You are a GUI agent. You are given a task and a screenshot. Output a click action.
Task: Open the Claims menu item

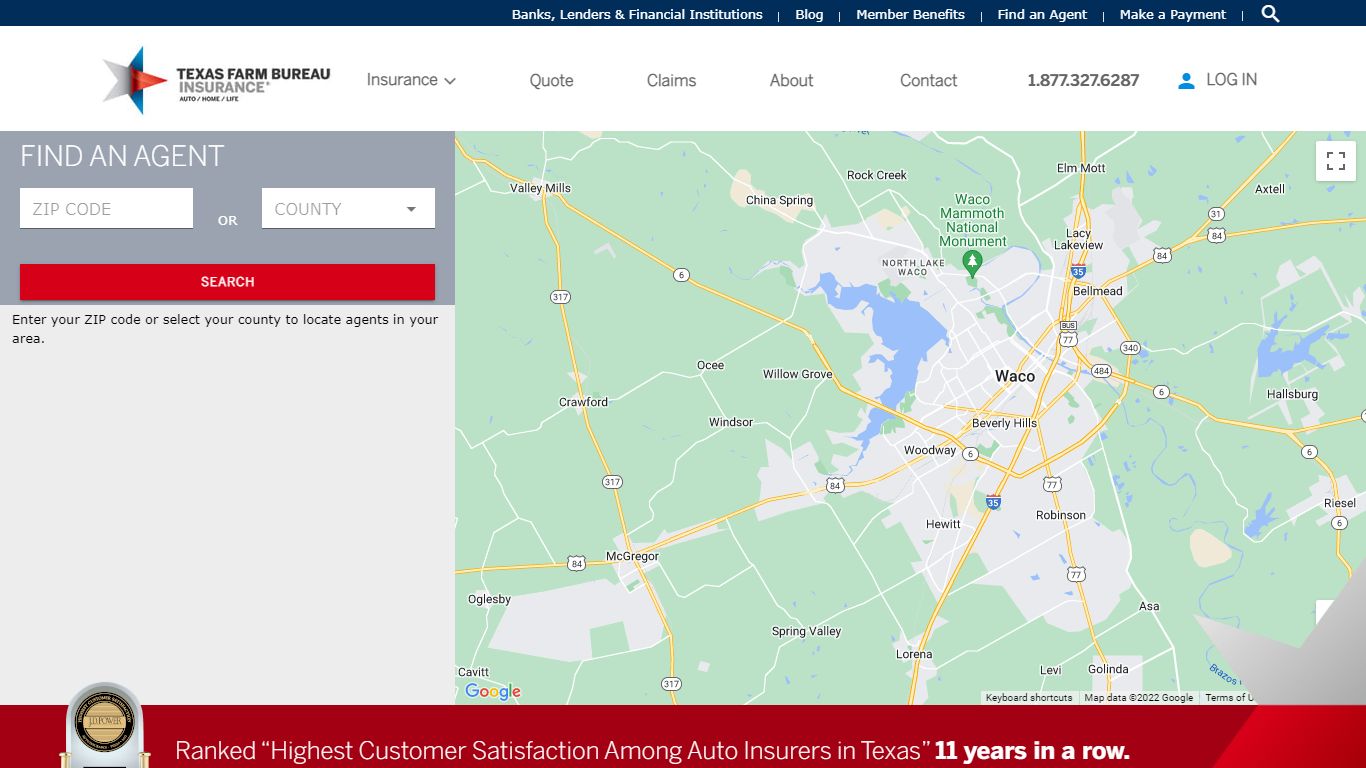pyautogui.click(x=671, y=80)
